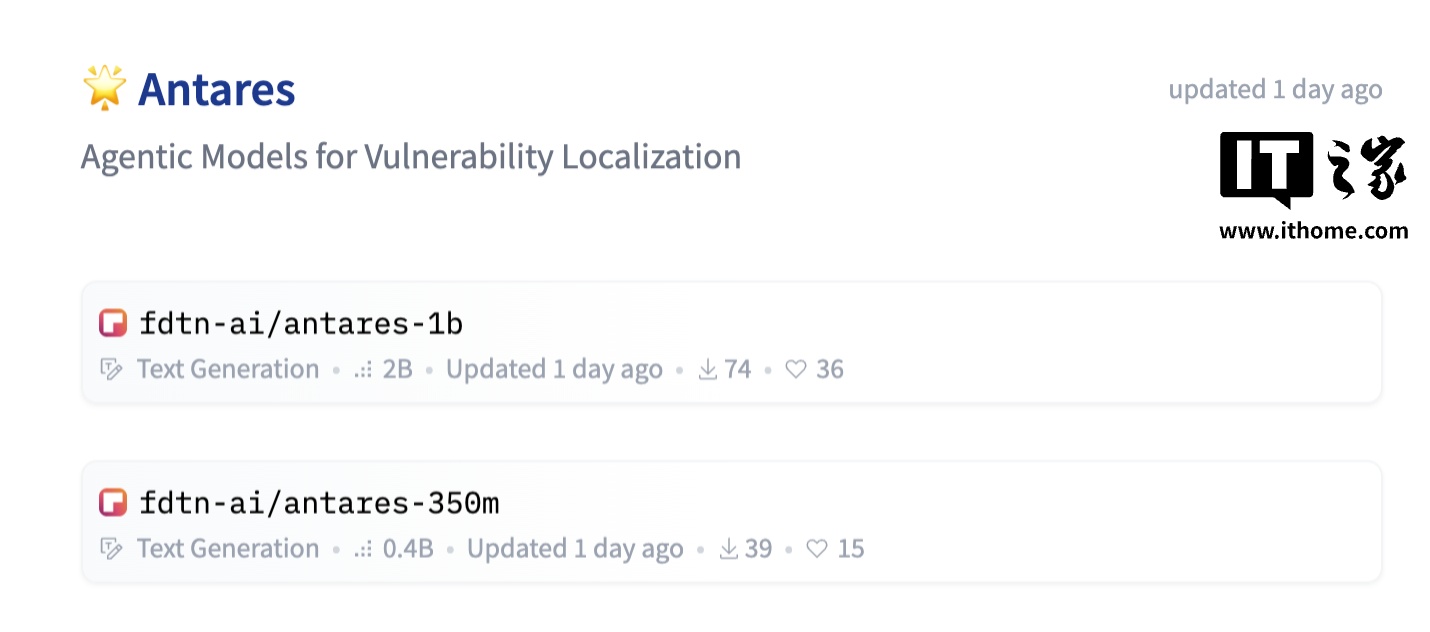
Task: Click the Text Generation icon on antares-1b
Action: tap(112, 370)
